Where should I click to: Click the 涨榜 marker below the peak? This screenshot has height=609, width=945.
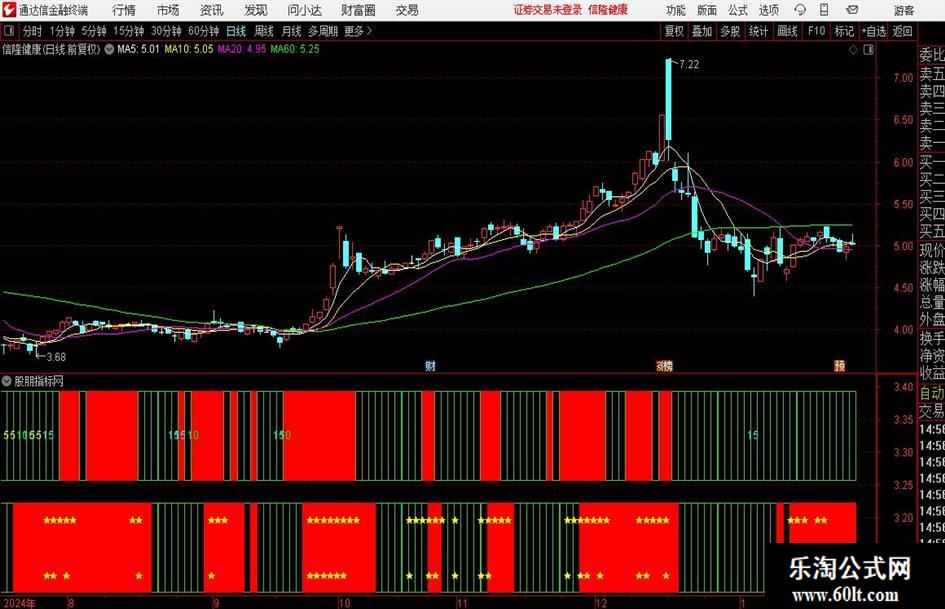[664, 366]
